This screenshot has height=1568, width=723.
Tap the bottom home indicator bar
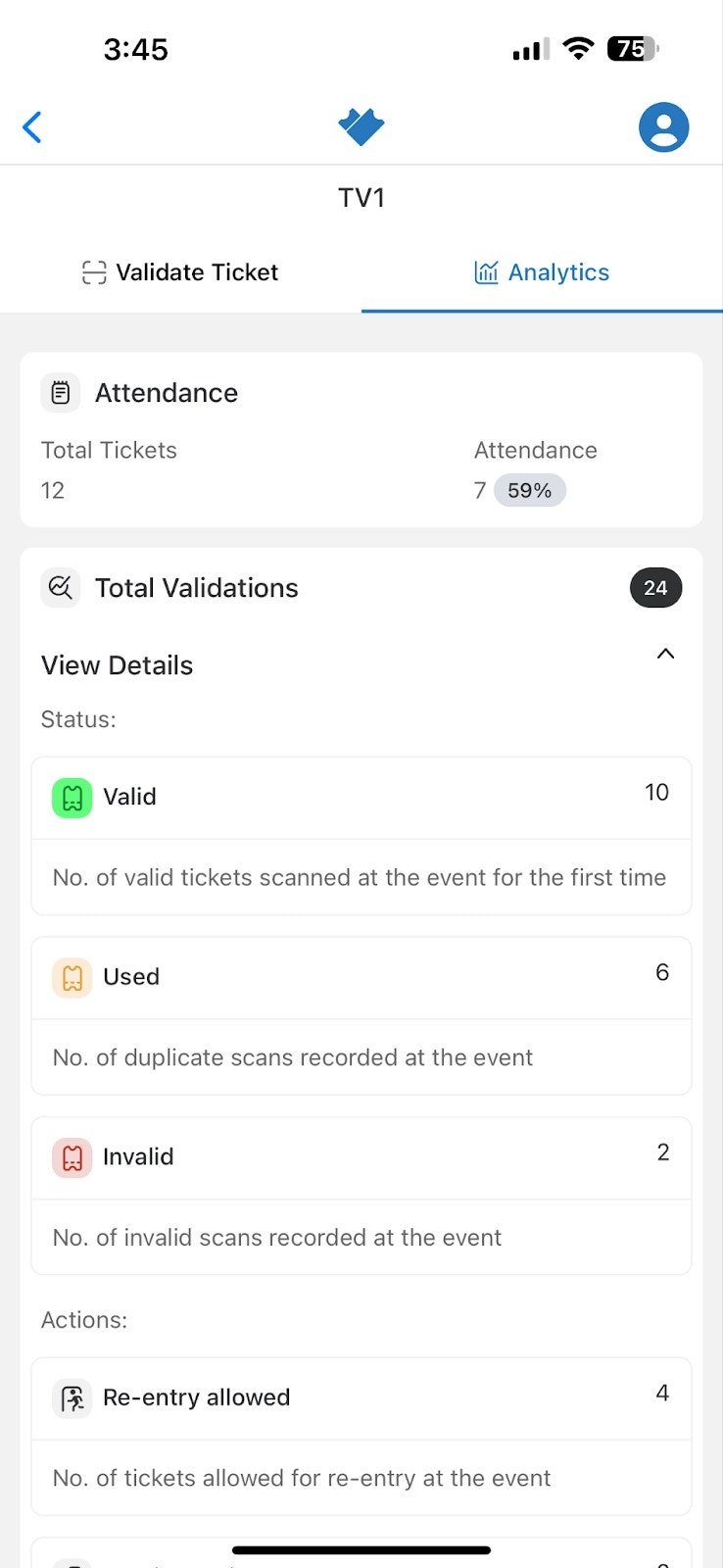point(361,1550)
